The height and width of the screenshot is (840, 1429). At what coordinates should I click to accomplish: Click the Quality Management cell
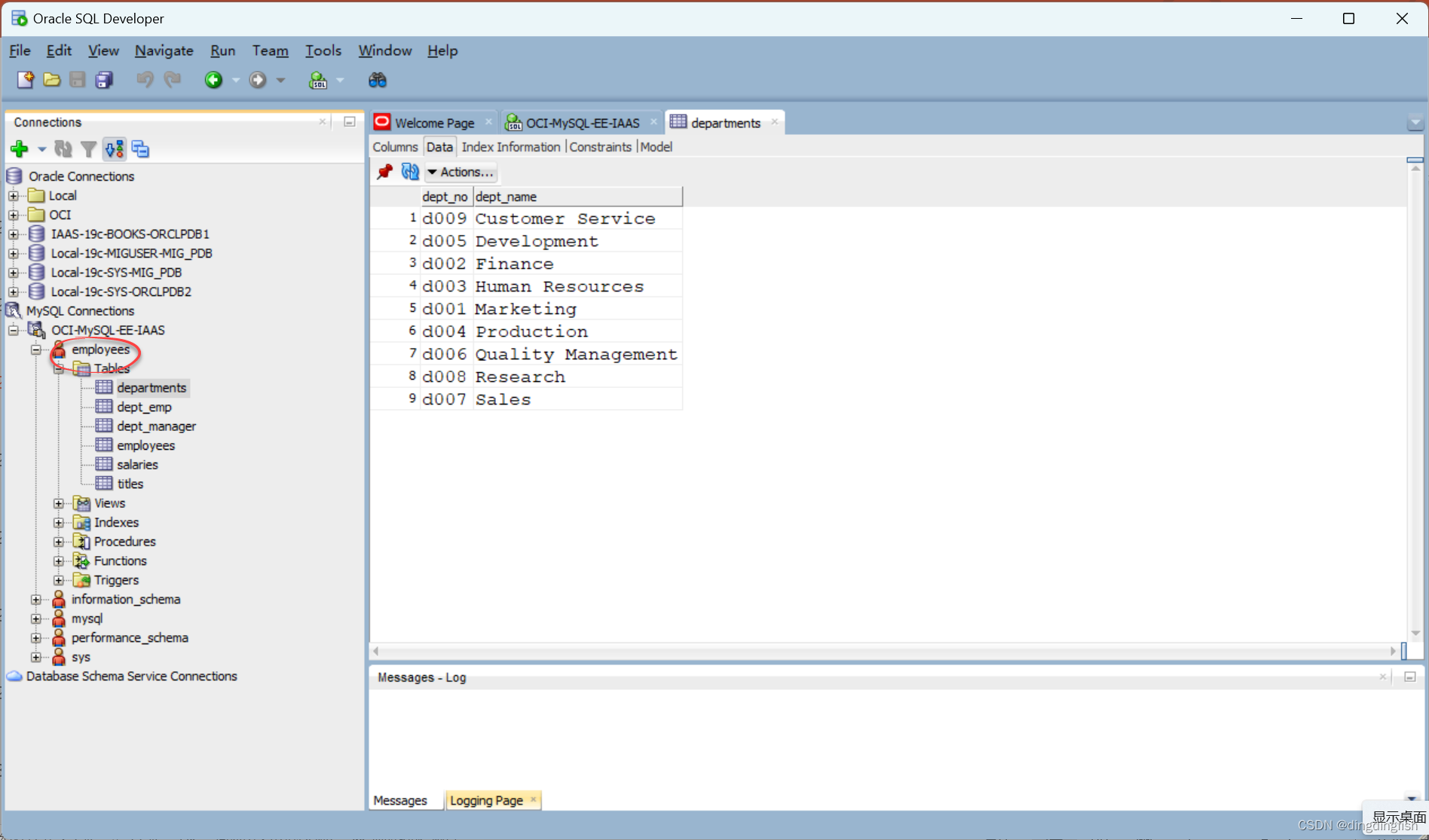[x=577, y=354]
